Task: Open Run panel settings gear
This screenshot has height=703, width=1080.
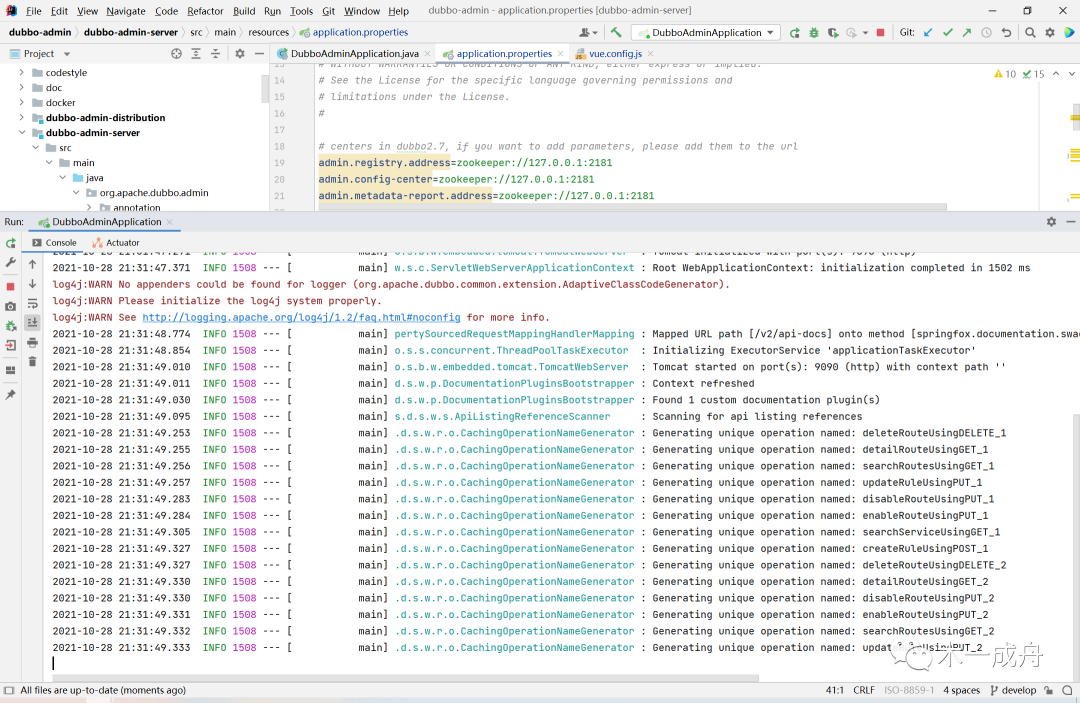Action: (x=1051, y=222)
